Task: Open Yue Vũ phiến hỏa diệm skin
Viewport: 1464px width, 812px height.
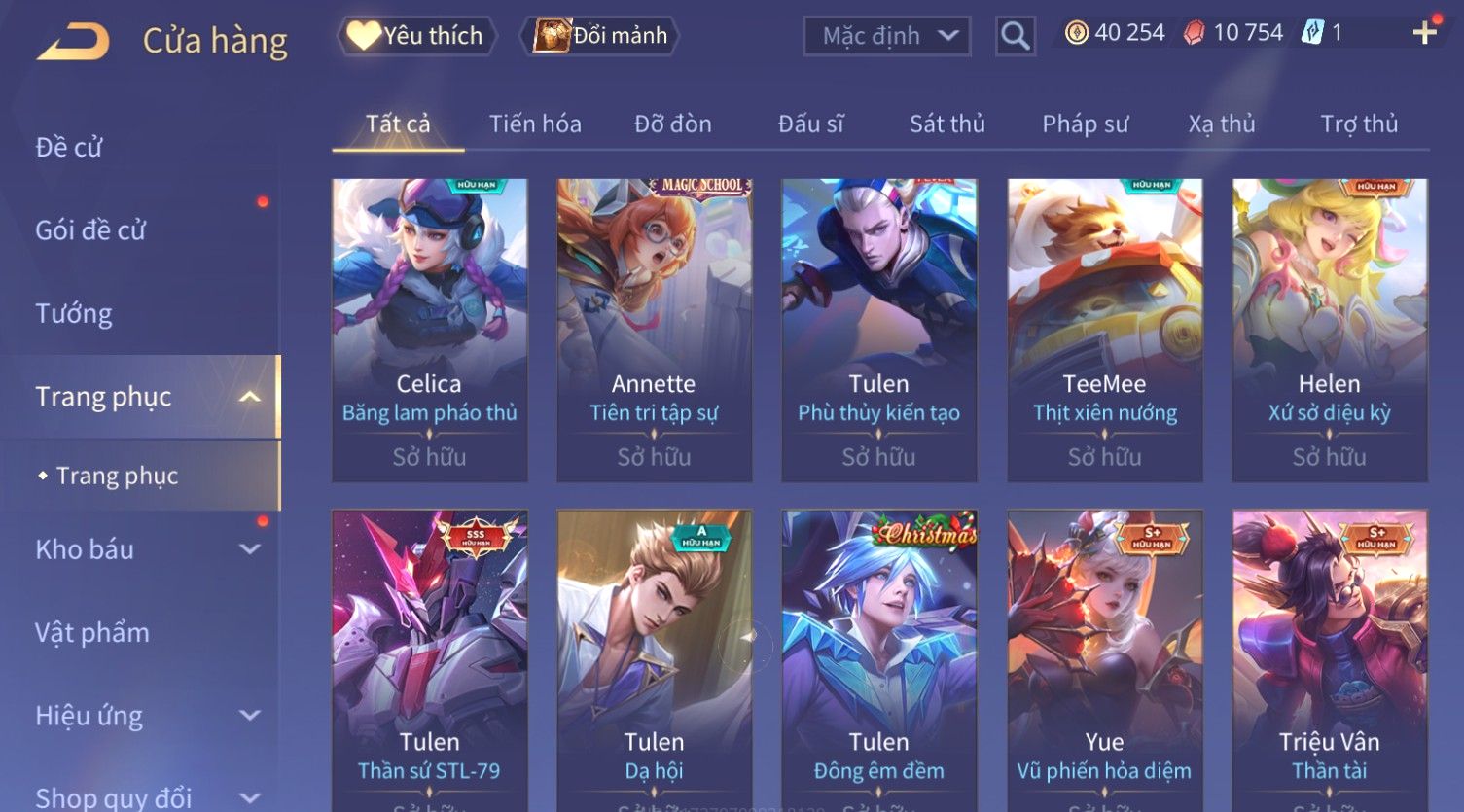Action: 1105,660
